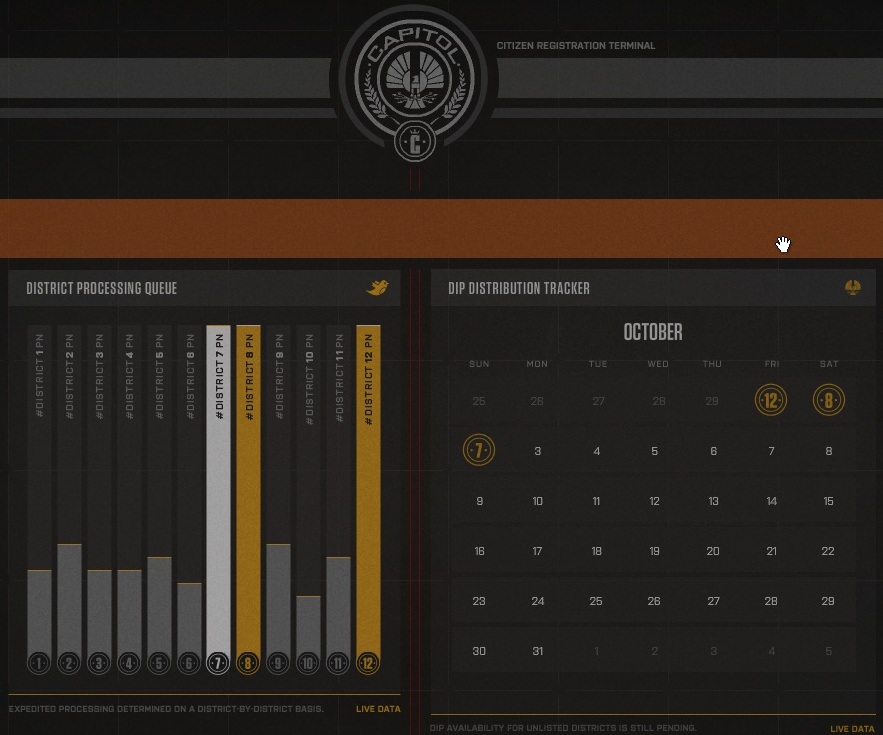Click the Citizen Registration Terminal label

click(576, 46)
